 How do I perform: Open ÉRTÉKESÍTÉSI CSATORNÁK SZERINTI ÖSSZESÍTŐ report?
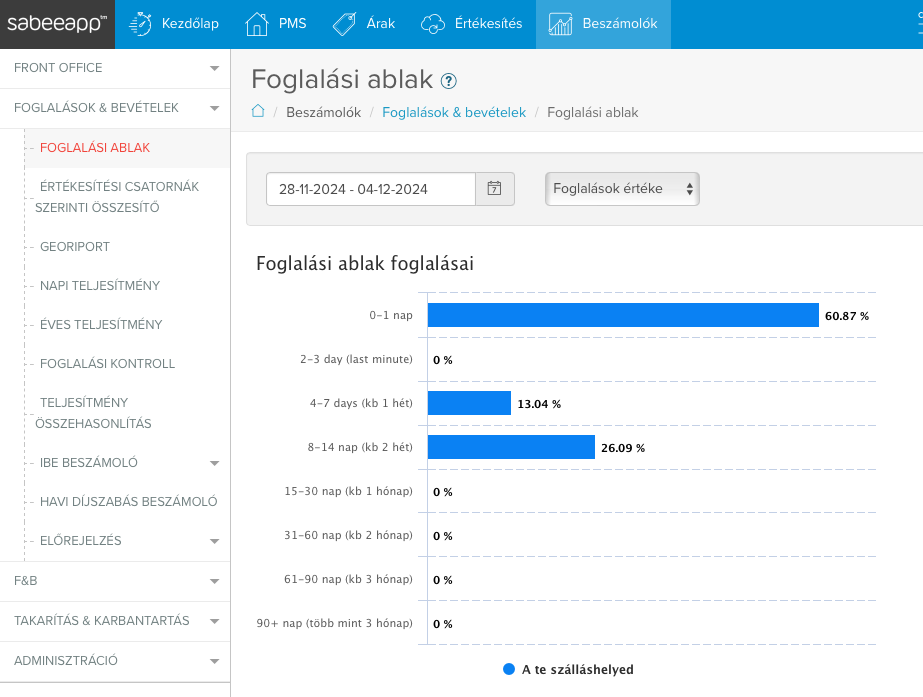click(x=117, y=197)
